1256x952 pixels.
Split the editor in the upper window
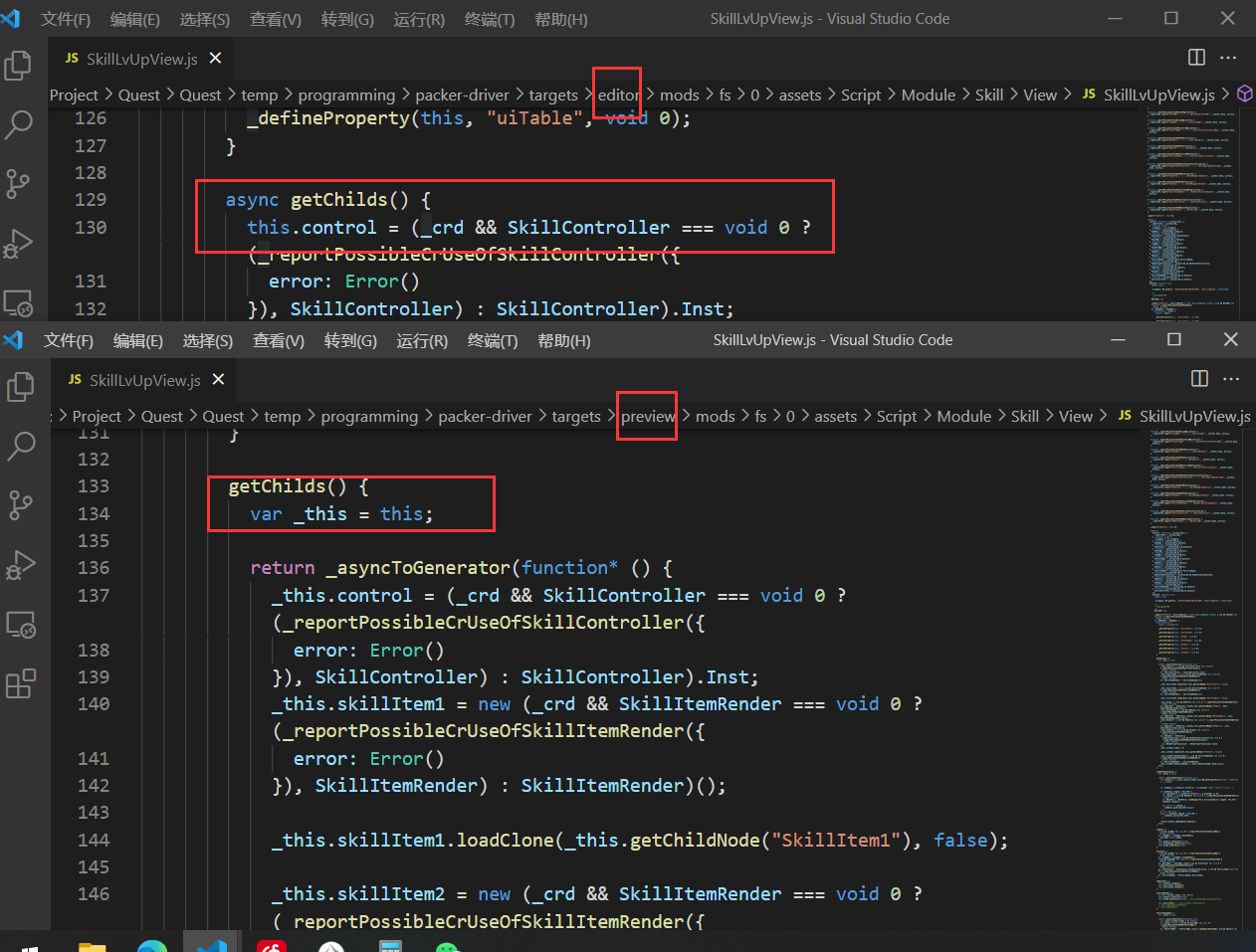[x=1196, y=58]
